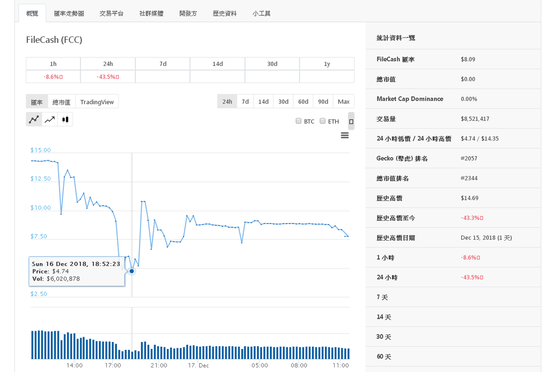The image size is (550, 372).
Task: Show the Max chart range
Action: (344, 102)
